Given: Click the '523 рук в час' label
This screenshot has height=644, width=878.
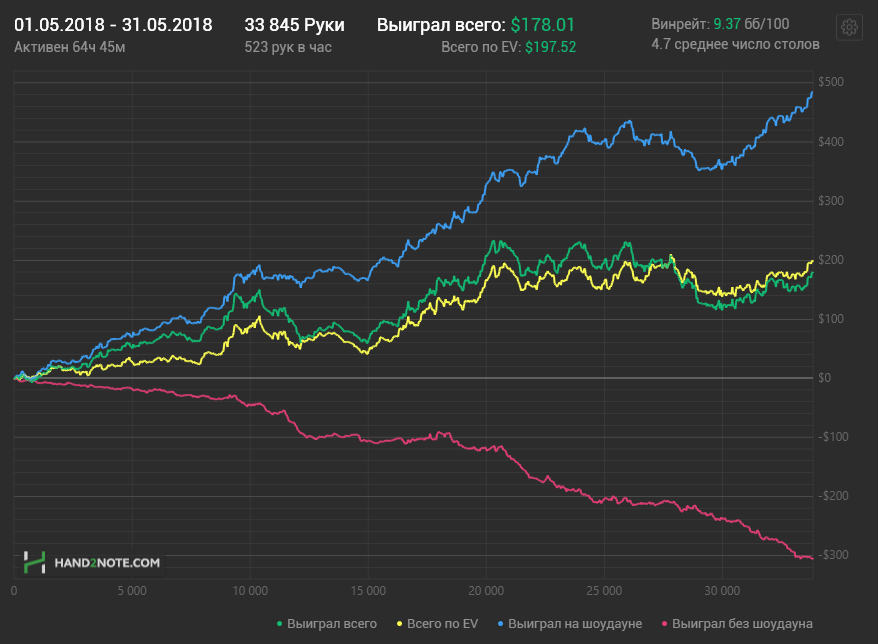Looking at the screenshot, I should [x=288, y=47].
